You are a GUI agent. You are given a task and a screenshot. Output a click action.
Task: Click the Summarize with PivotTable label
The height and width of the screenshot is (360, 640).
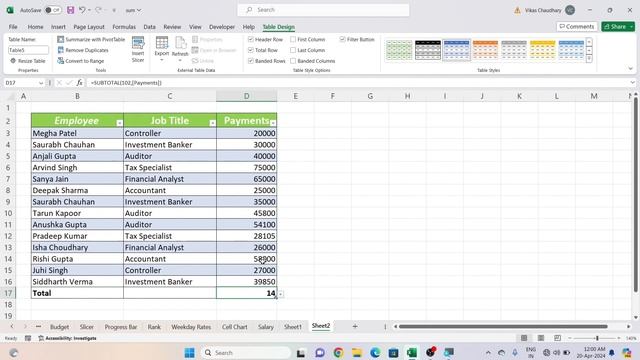(95, 40)
